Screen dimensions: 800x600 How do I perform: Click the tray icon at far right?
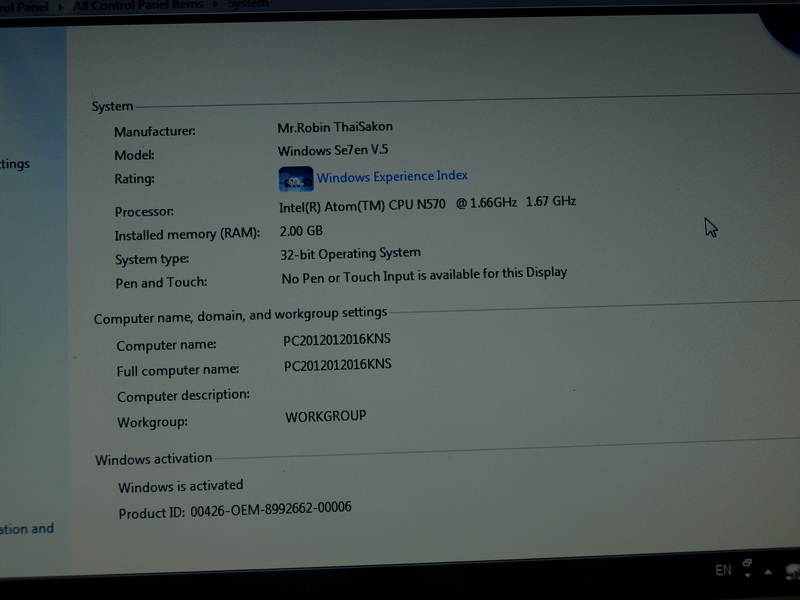(790, 573)
